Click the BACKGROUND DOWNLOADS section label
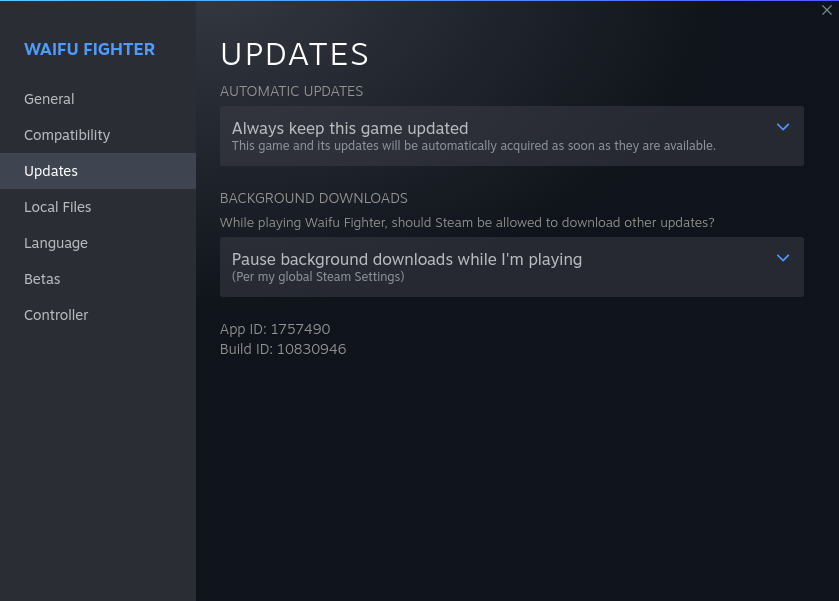The image size is (839, 601). pos(314,198)
